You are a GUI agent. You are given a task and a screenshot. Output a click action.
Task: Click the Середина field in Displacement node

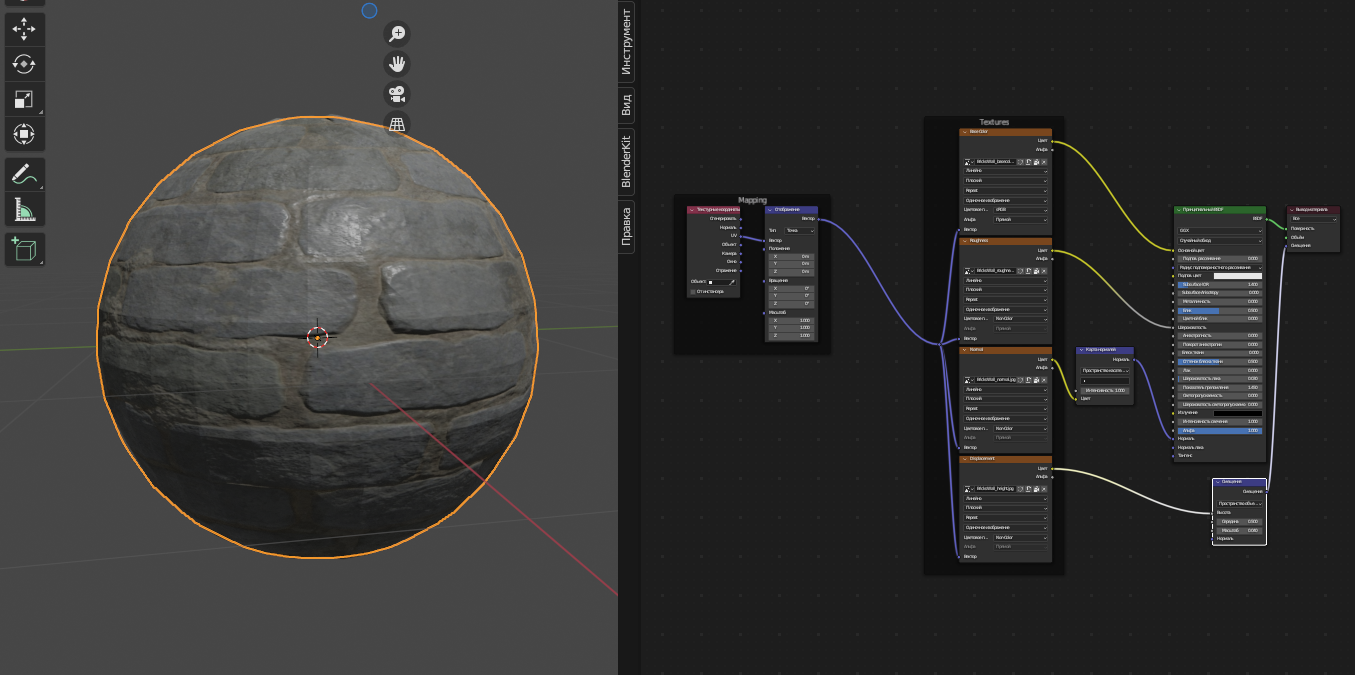coord(1240,521)
